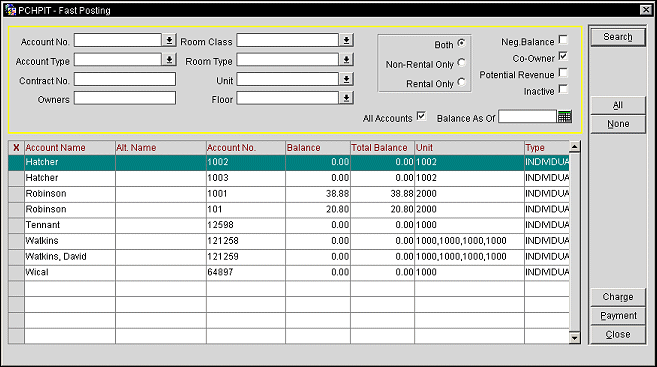Click the Account No. input field
Viewport: 657px width, 367px height.
pos(118,40)
